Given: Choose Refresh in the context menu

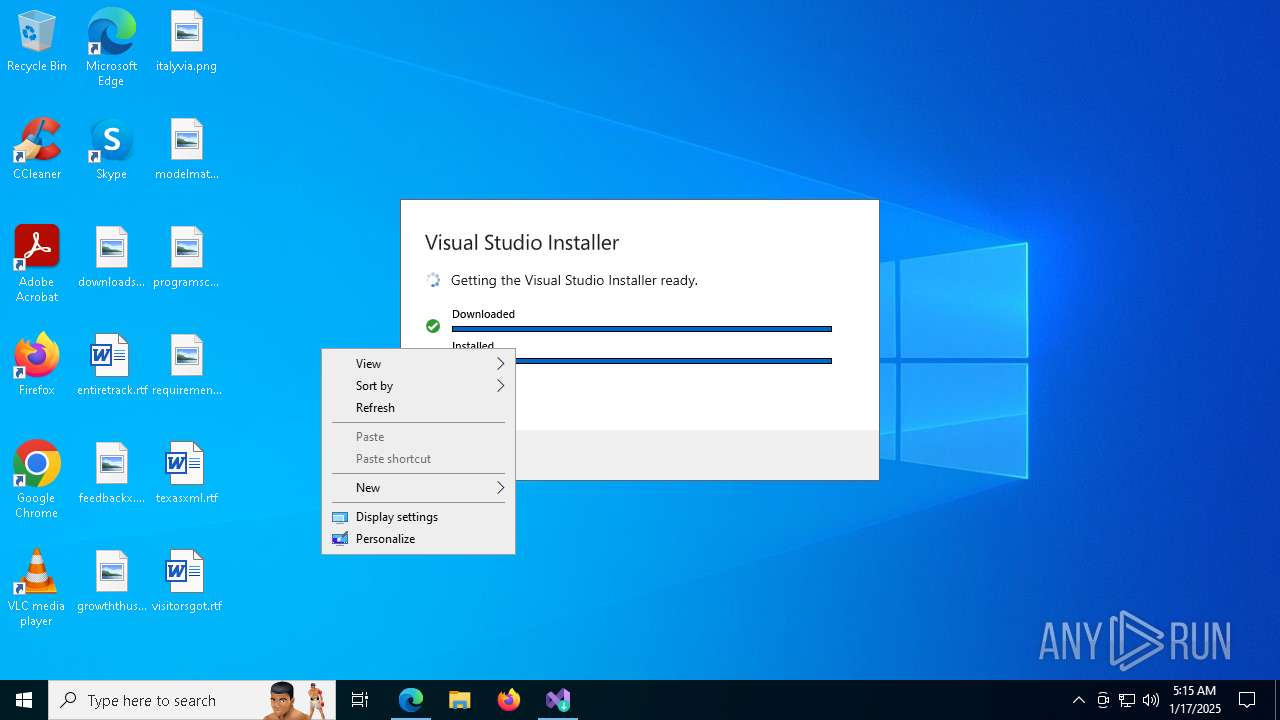Looking at the screenshot, I should pos(418,408).
